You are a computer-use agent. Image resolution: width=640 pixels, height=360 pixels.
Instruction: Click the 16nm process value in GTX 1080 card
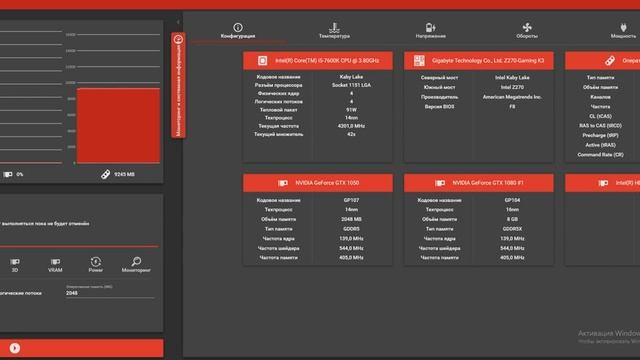[512, 209]
